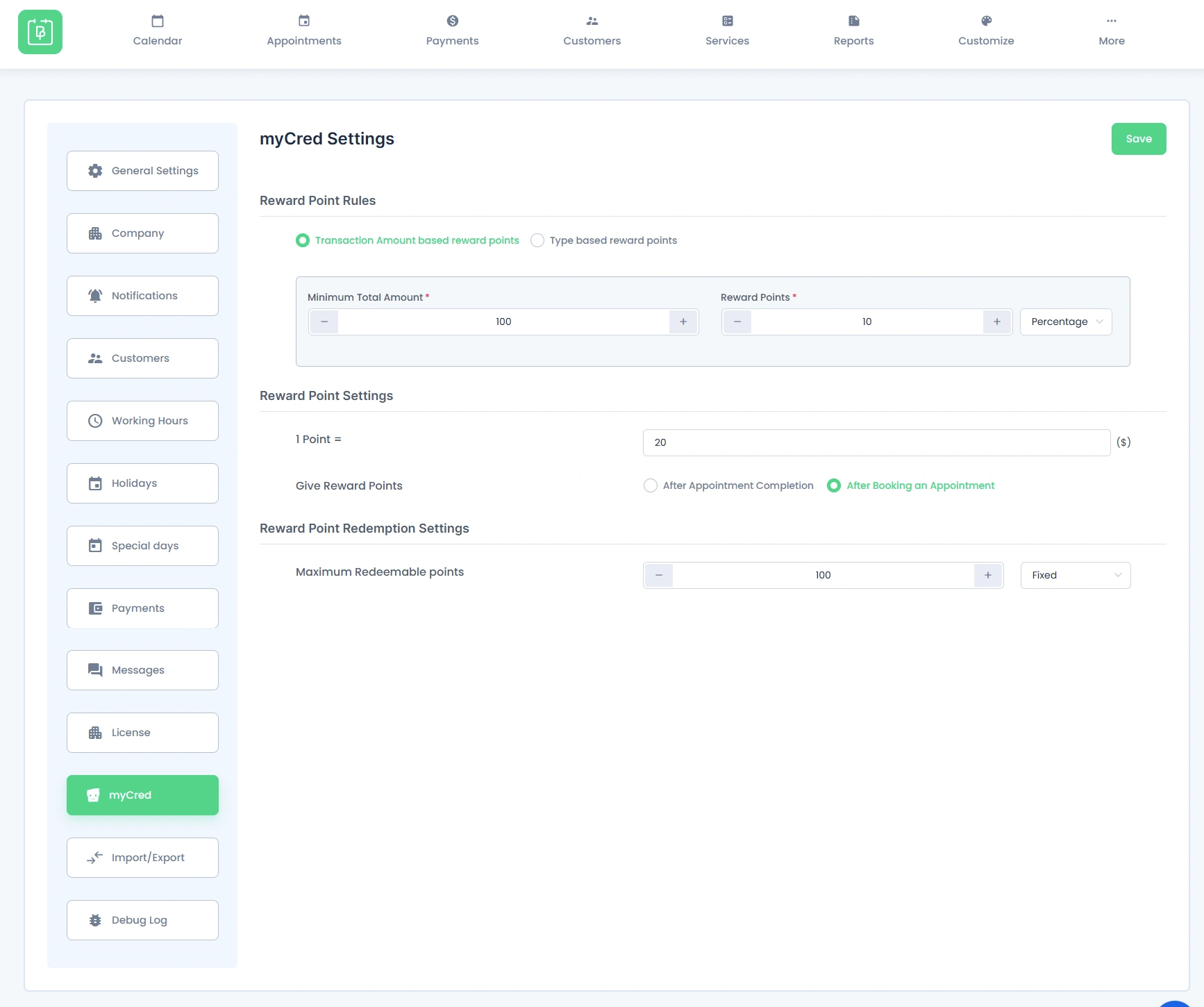Expand the More menu in the navbar
1204x1007 pixels.
point(1111,29)
